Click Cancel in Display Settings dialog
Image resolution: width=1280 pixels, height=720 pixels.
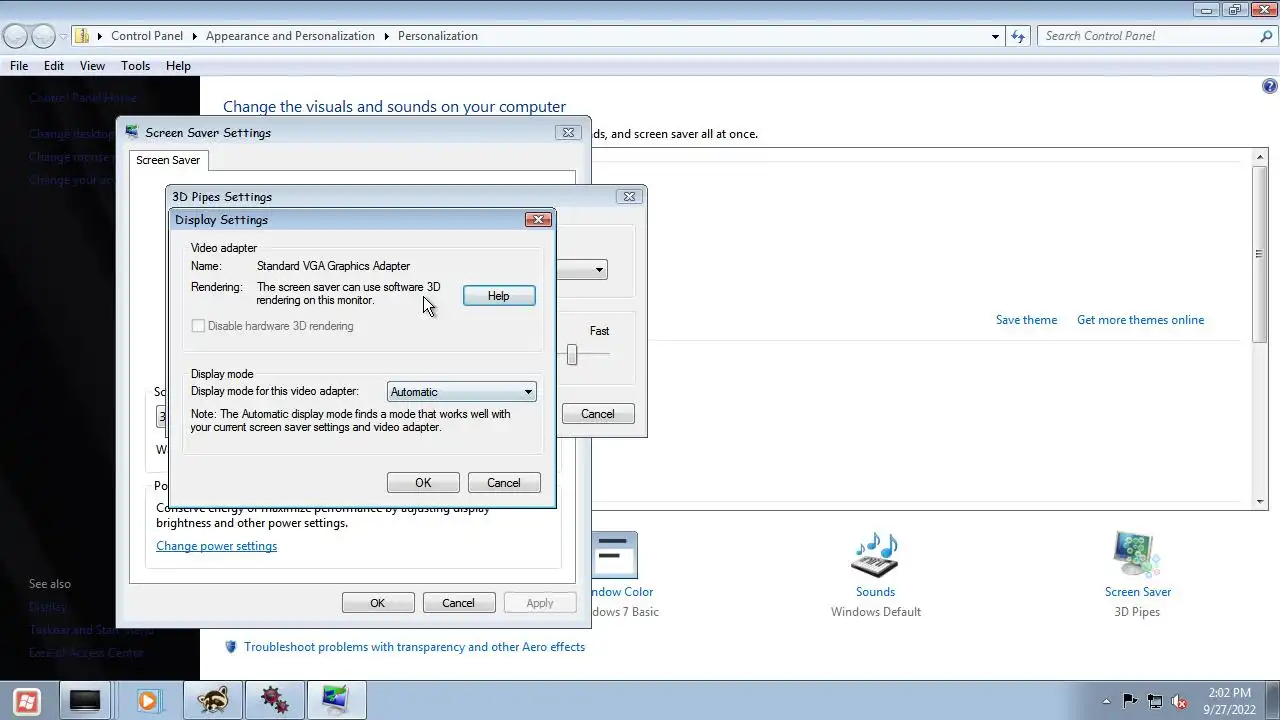(x=504, y=483)
